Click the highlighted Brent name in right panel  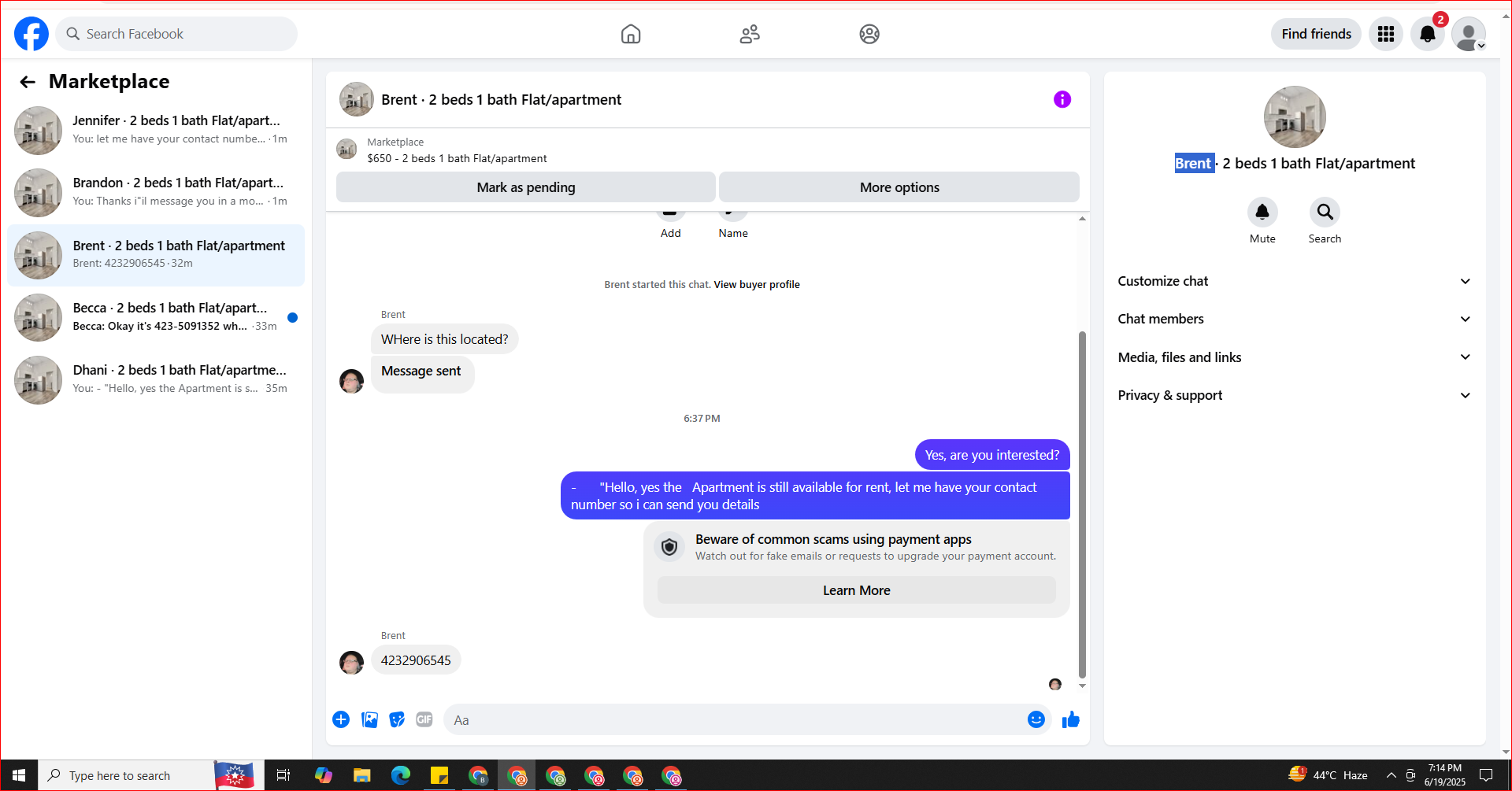(x=1194, y=163)
